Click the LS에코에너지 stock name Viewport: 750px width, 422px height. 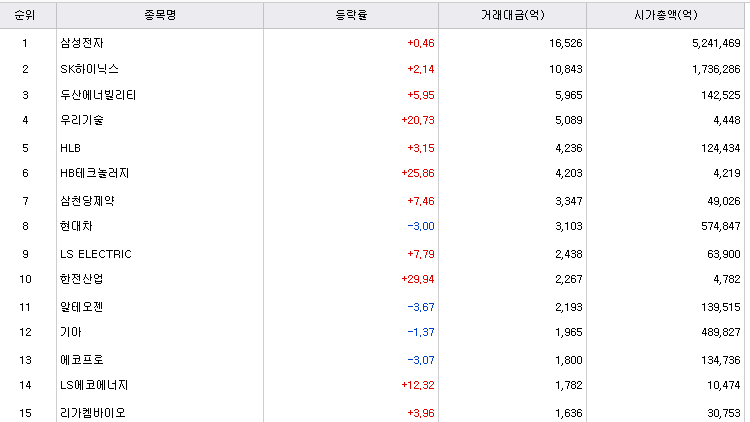(x=94, y=385)
